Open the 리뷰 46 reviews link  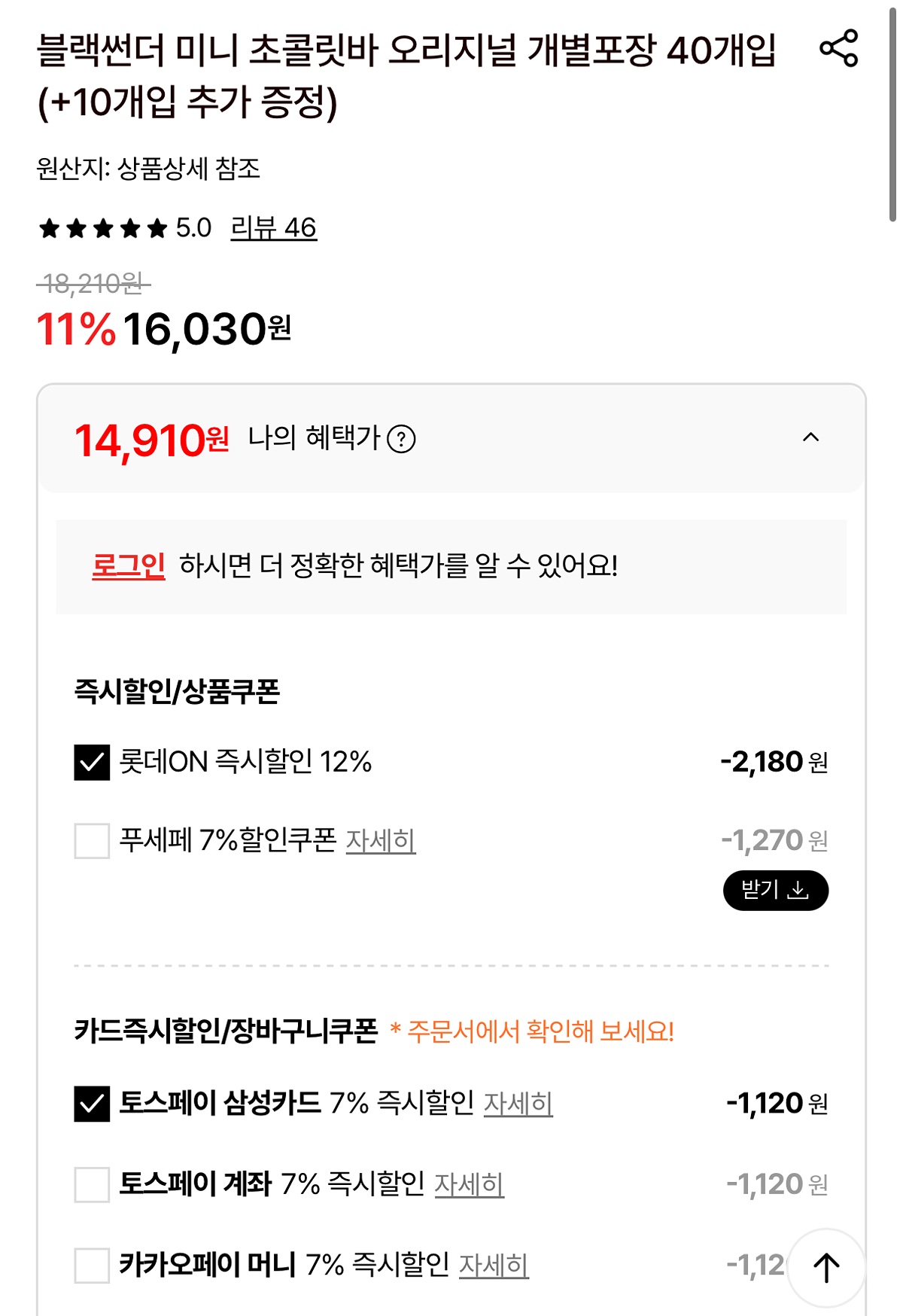tap(273, 228)
